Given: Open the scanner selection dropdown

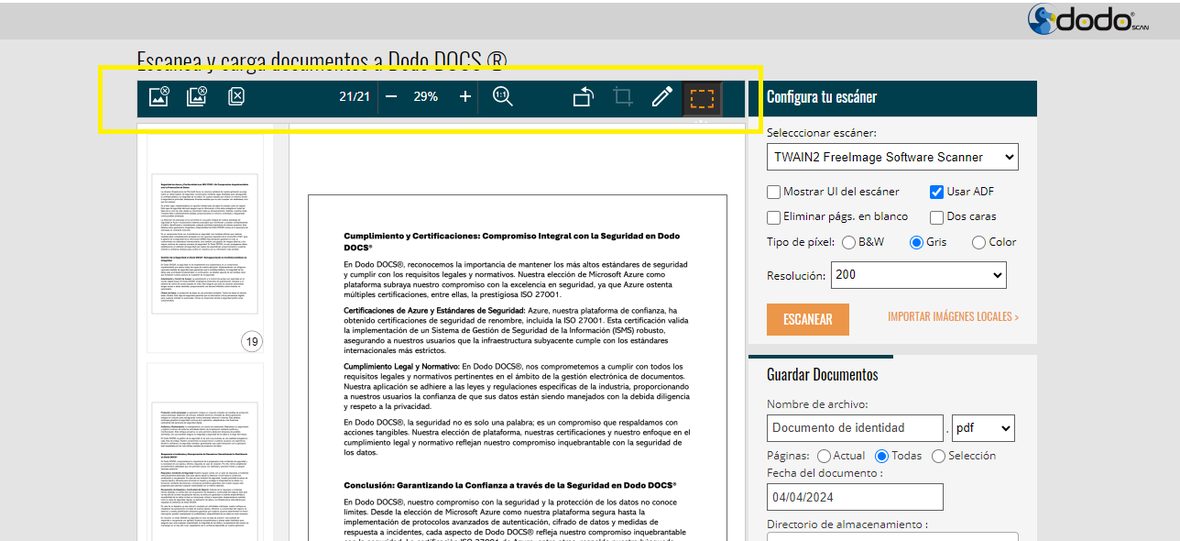Looking at the screenshot, I should pos(893,157).
